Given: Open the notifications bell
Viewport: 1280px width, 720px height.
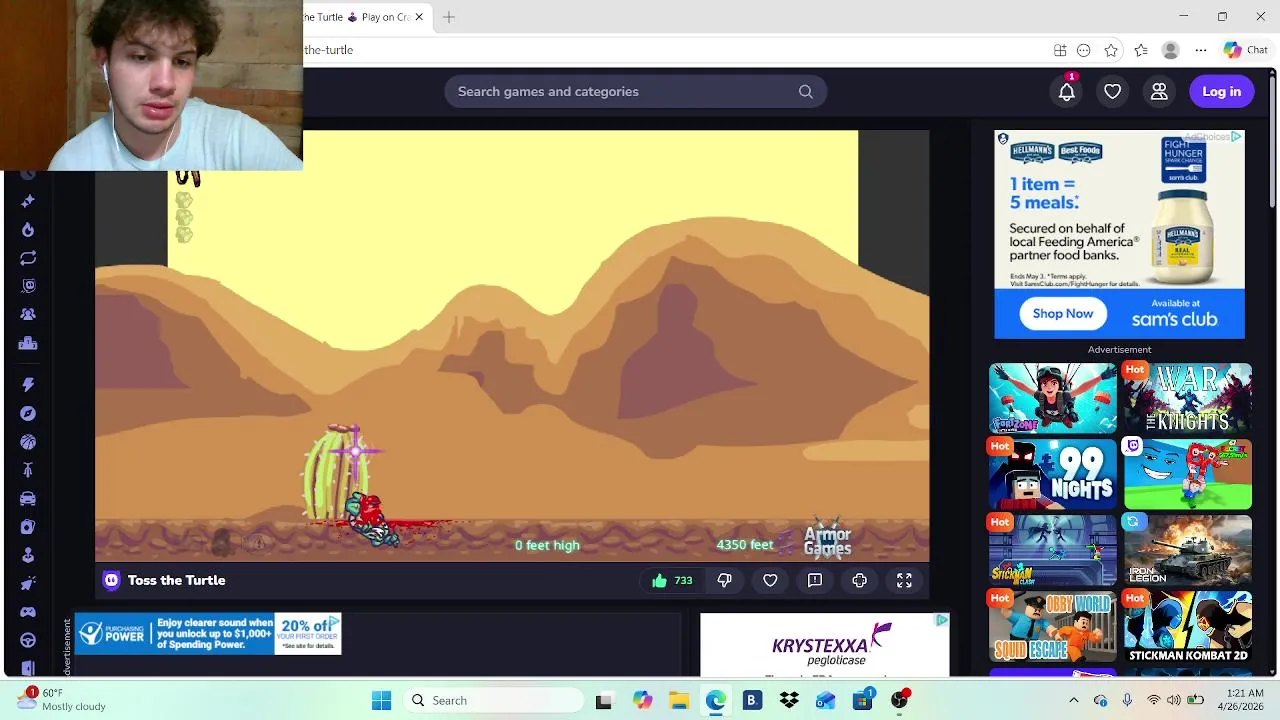Looking at the screenshot, I should coord(1067,92).
